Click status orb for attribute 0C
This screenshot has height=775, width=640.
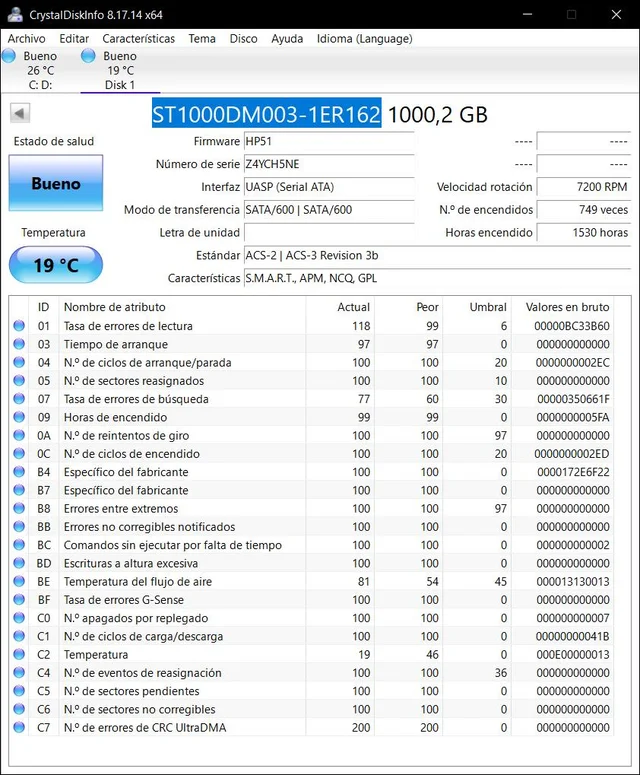point(19,454)
